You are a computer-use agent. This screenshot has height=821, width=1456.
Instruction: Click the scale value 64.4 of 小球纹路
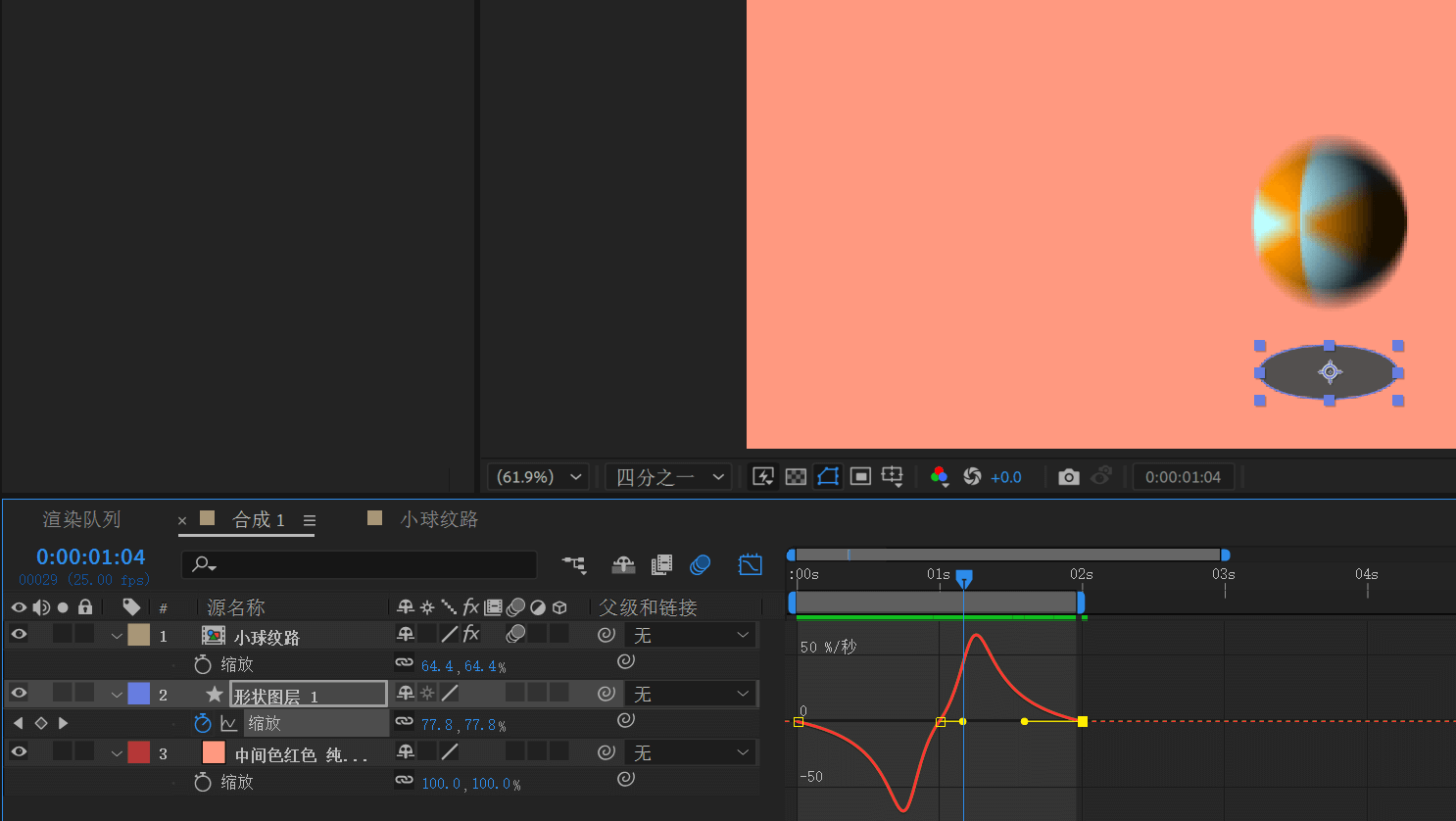pos(437,666)
